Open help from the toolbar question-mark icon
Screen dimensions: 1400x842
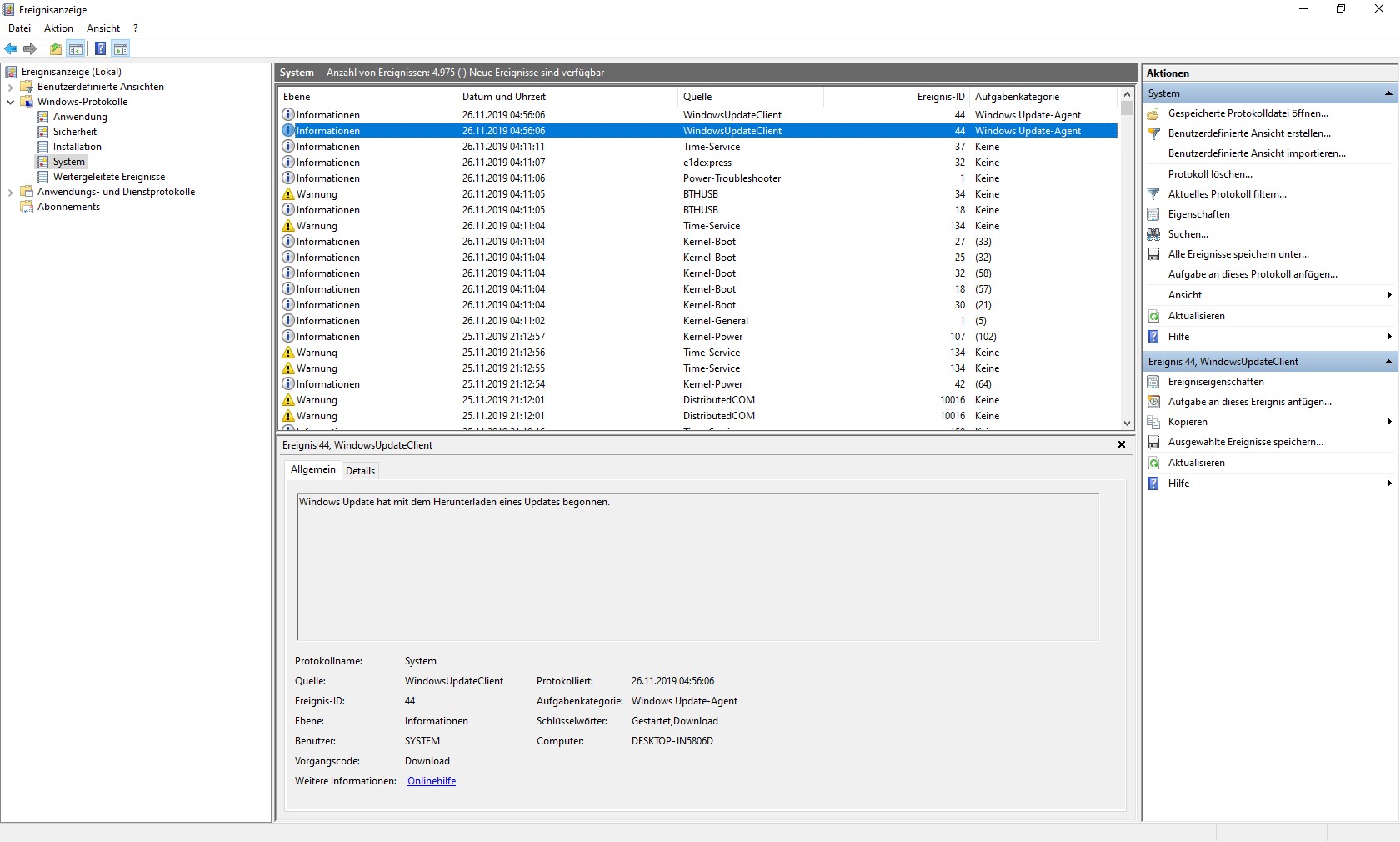pyautogui.click(x=100, y=48)
